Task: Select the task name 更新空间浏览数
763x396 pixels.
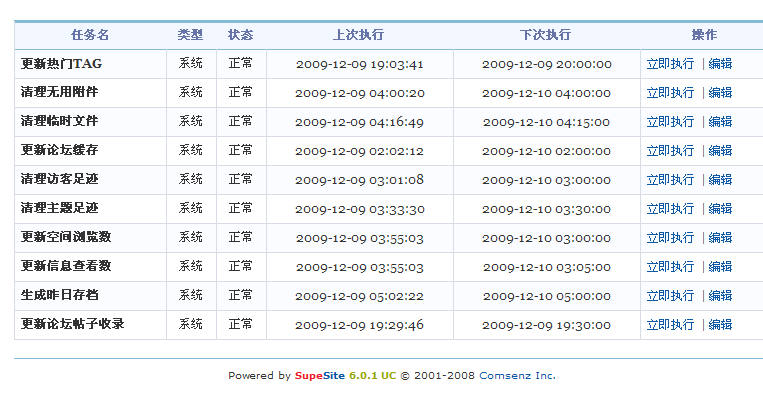Action: pos(66,237)
